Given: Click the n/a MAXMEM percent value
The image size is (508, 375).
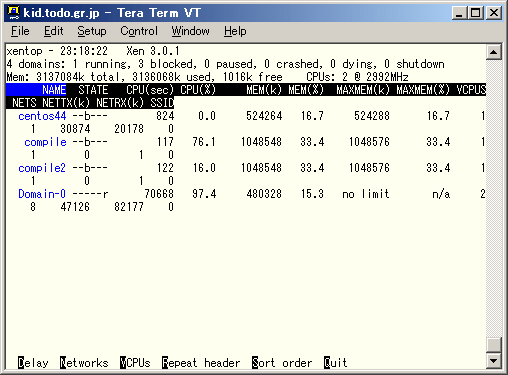Looking at the screenshot, I should click(x=441, y=194).
